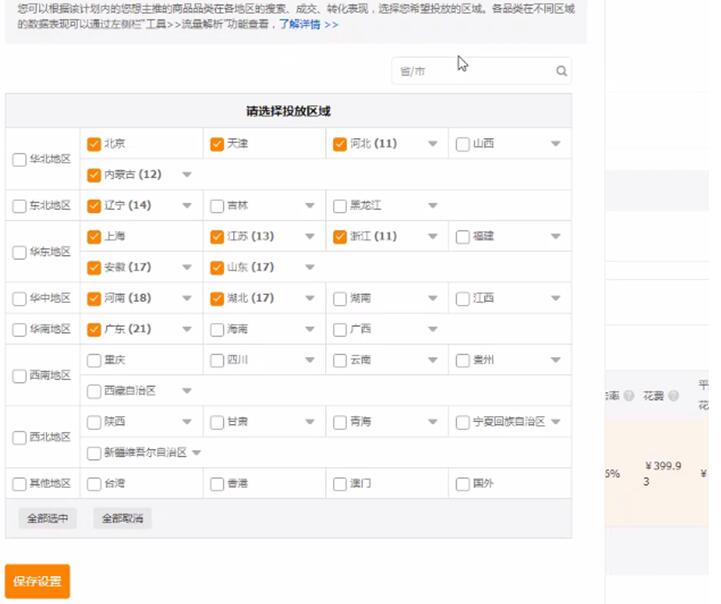
Task: Select the 其他地区 region checkbox
Action: pyautogui.click(x=19, y=484)
